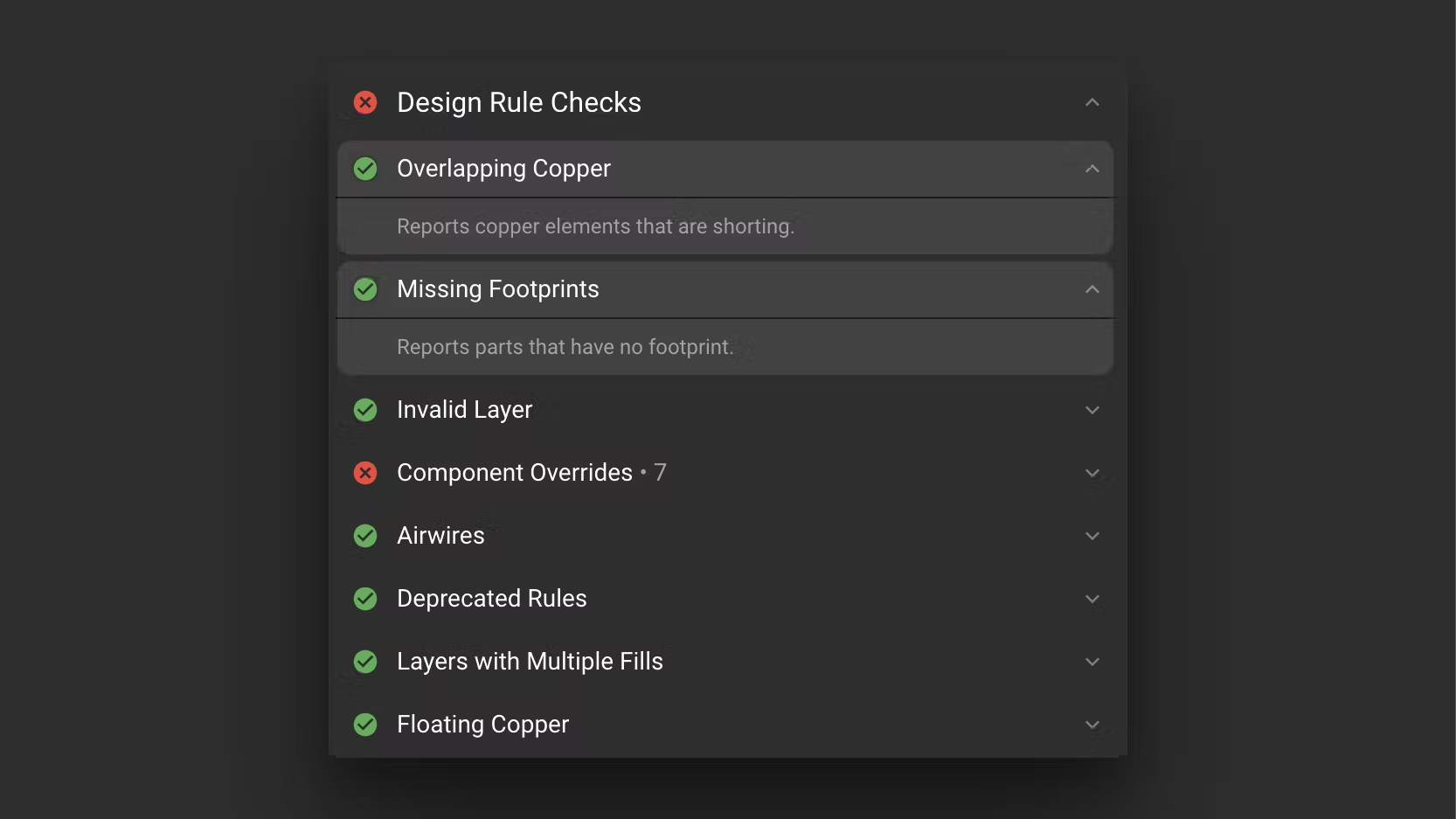Viewport: 1456px width, 819px height.
Task: Click the red error icon for Component Overrides
Action: 365,472
